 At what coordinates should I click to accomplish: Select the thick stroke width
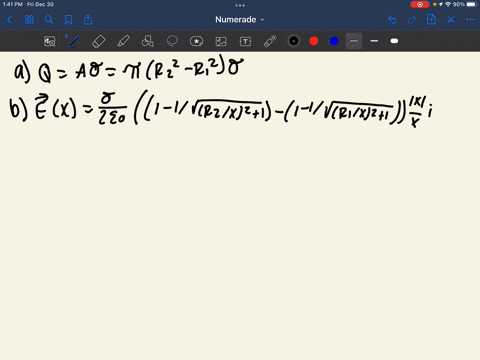click(x=394, y=41)
